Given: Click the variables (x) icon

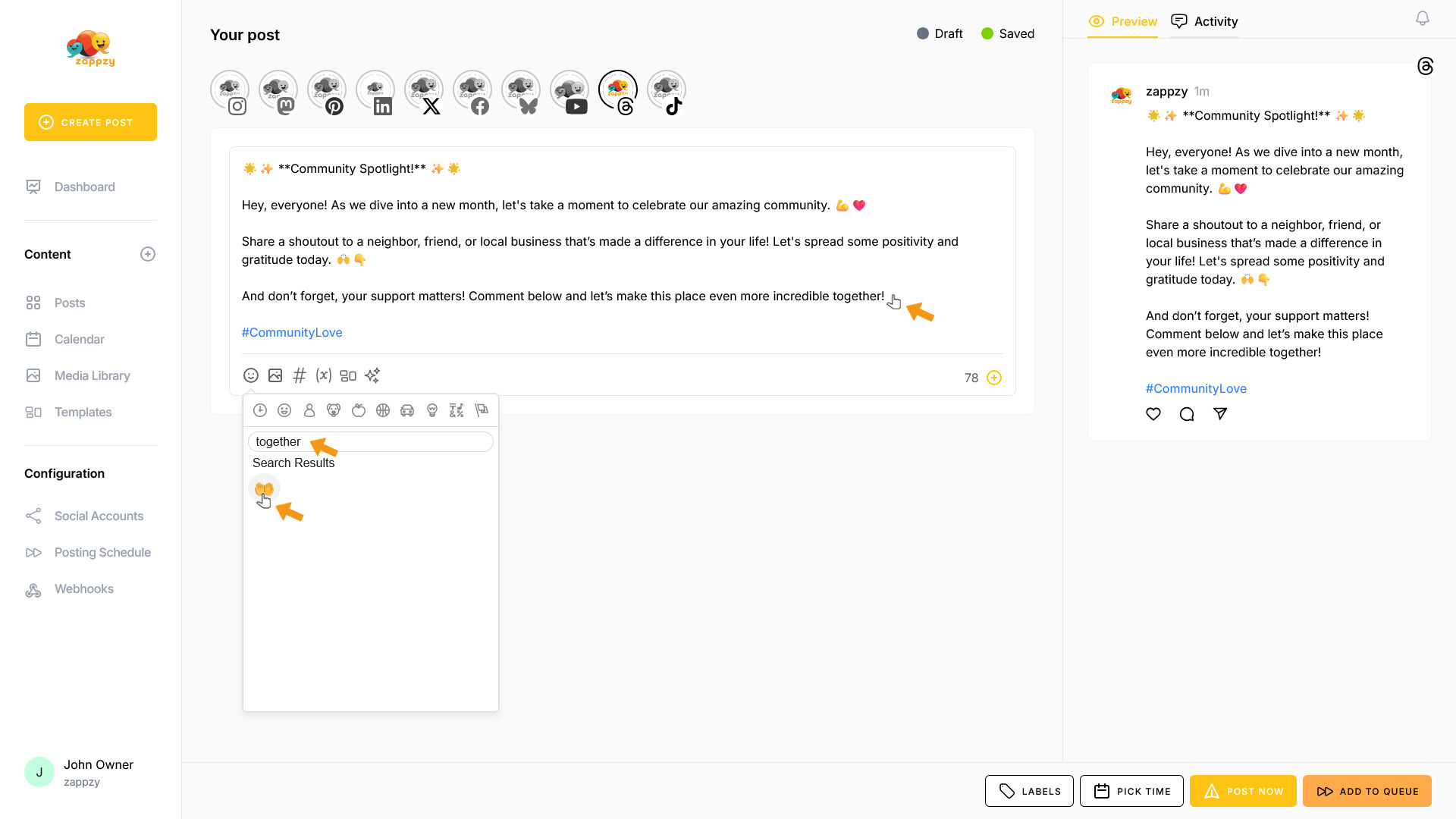Looking at the screenshot, I should [324, 375].
